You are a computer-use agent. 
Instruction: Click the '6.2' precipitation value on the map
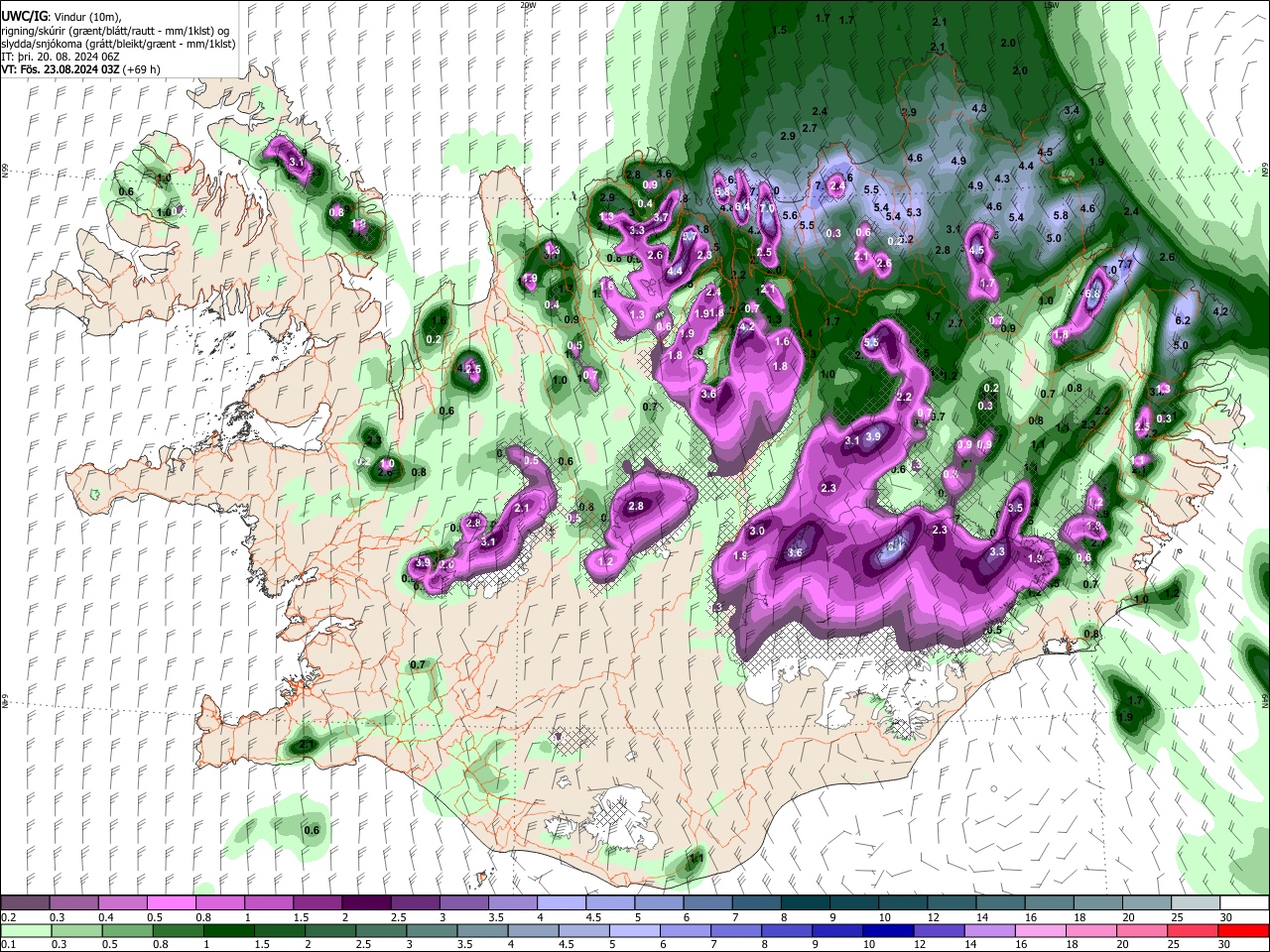coord(1182,320)
